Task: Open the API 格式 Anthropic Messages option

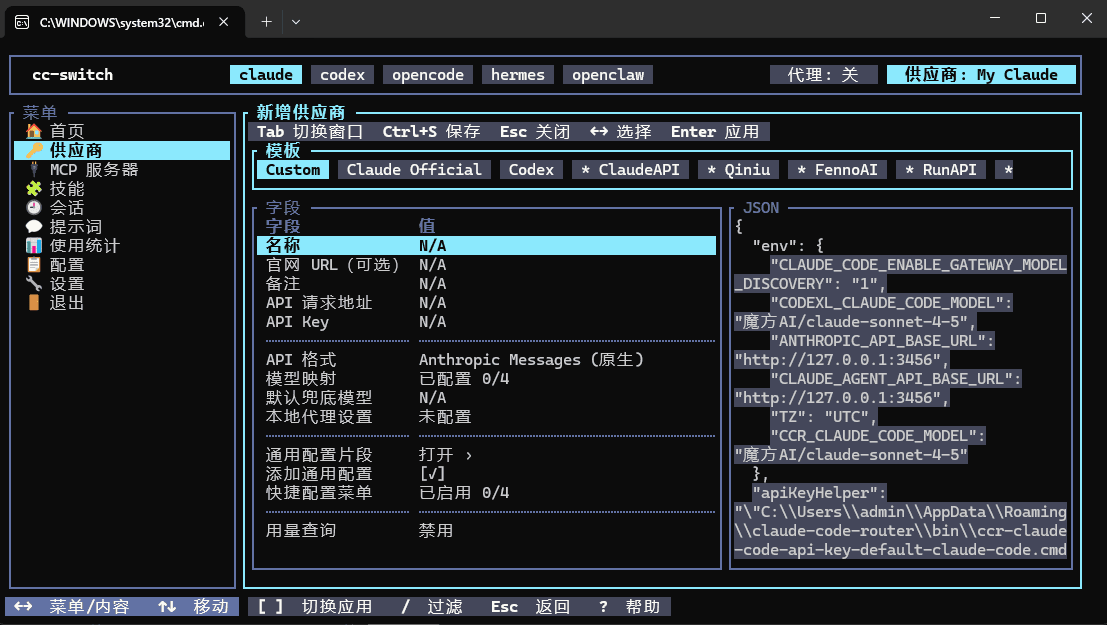Action: 486,360
